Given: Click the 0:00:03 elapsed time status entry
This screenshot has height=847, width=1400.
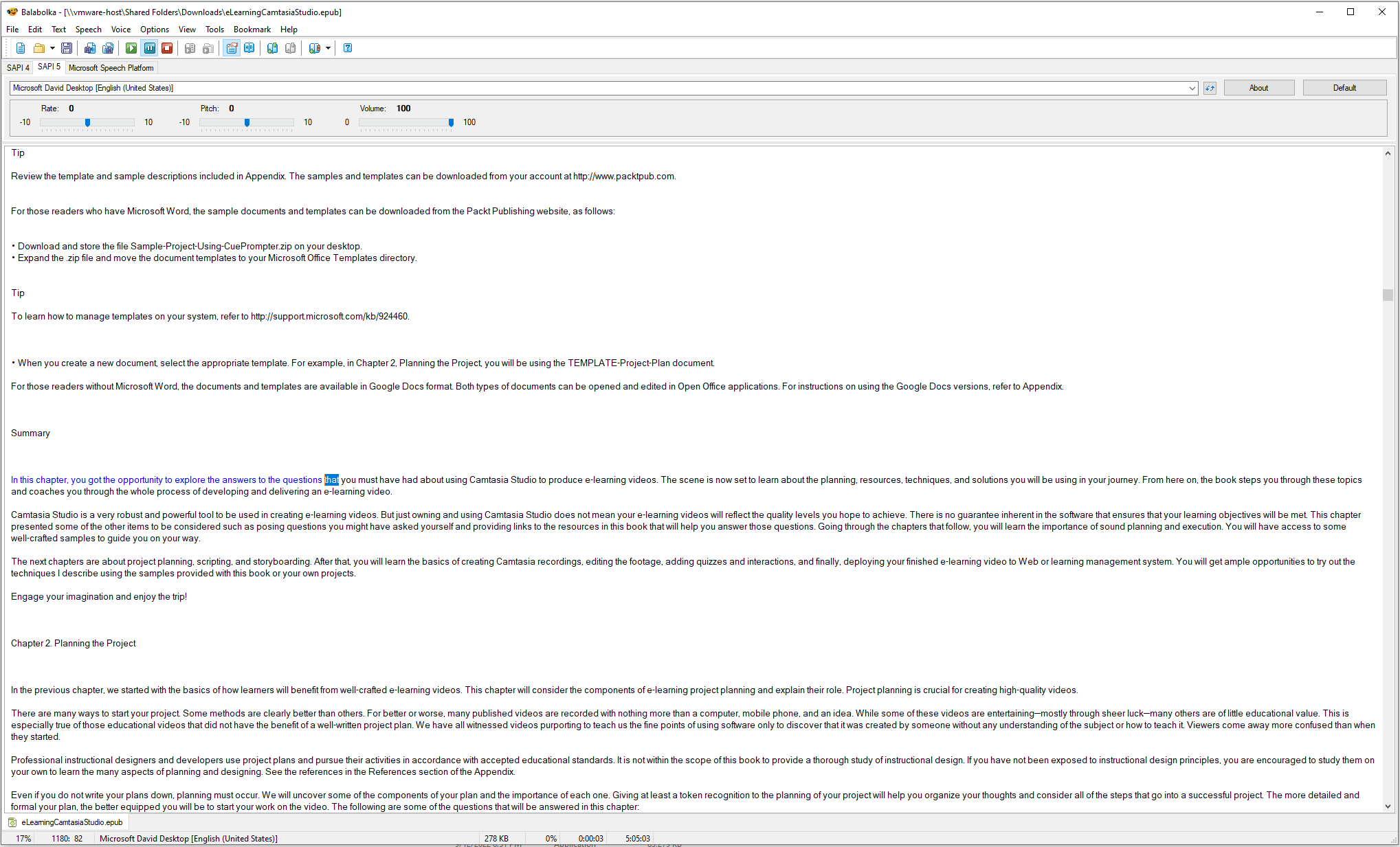Looking at the screenshot, I should [590, 839].
